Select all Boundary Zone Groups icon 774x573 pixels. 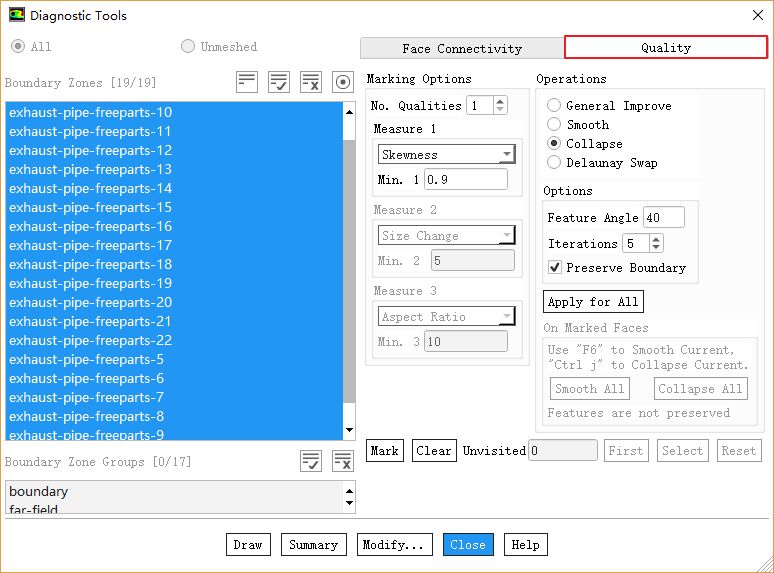click(311, 461)
